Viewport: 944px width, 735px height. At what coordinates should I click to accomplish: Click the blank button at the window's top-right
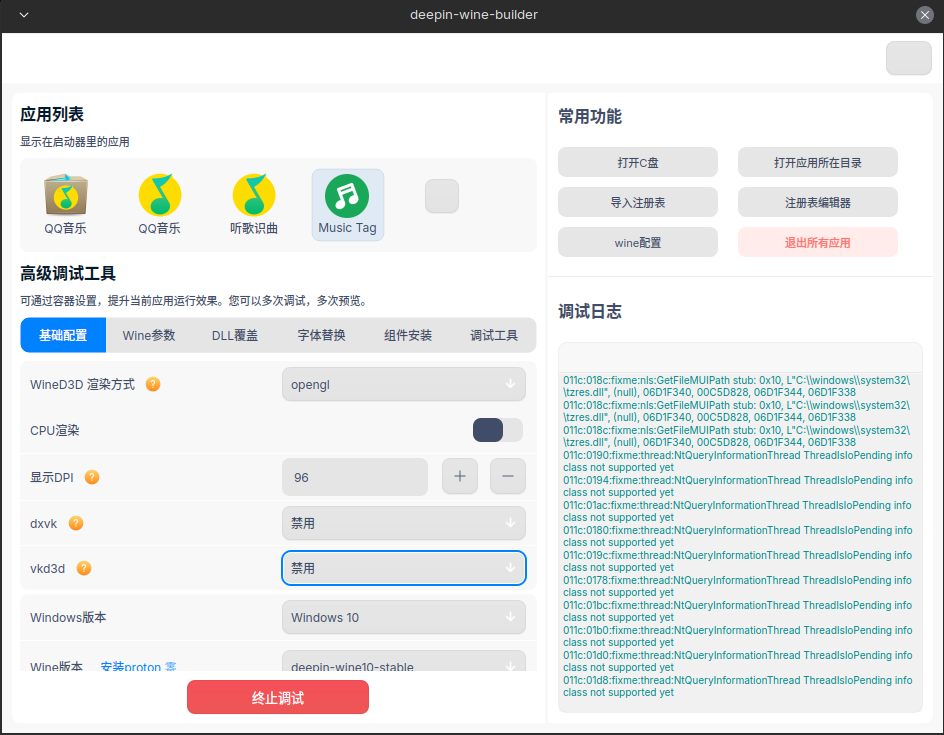[908, 58]
